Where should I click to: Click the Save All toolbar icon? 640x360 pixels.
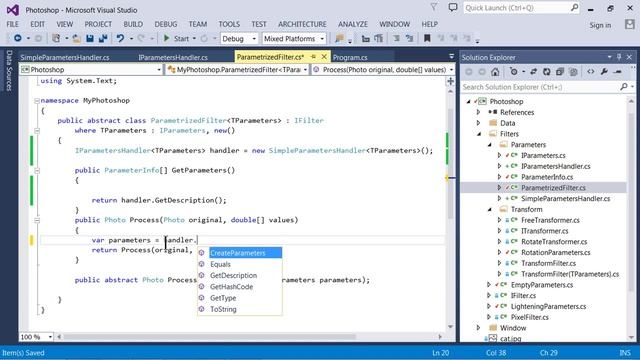pyautogui.click(x=103, y=38)
